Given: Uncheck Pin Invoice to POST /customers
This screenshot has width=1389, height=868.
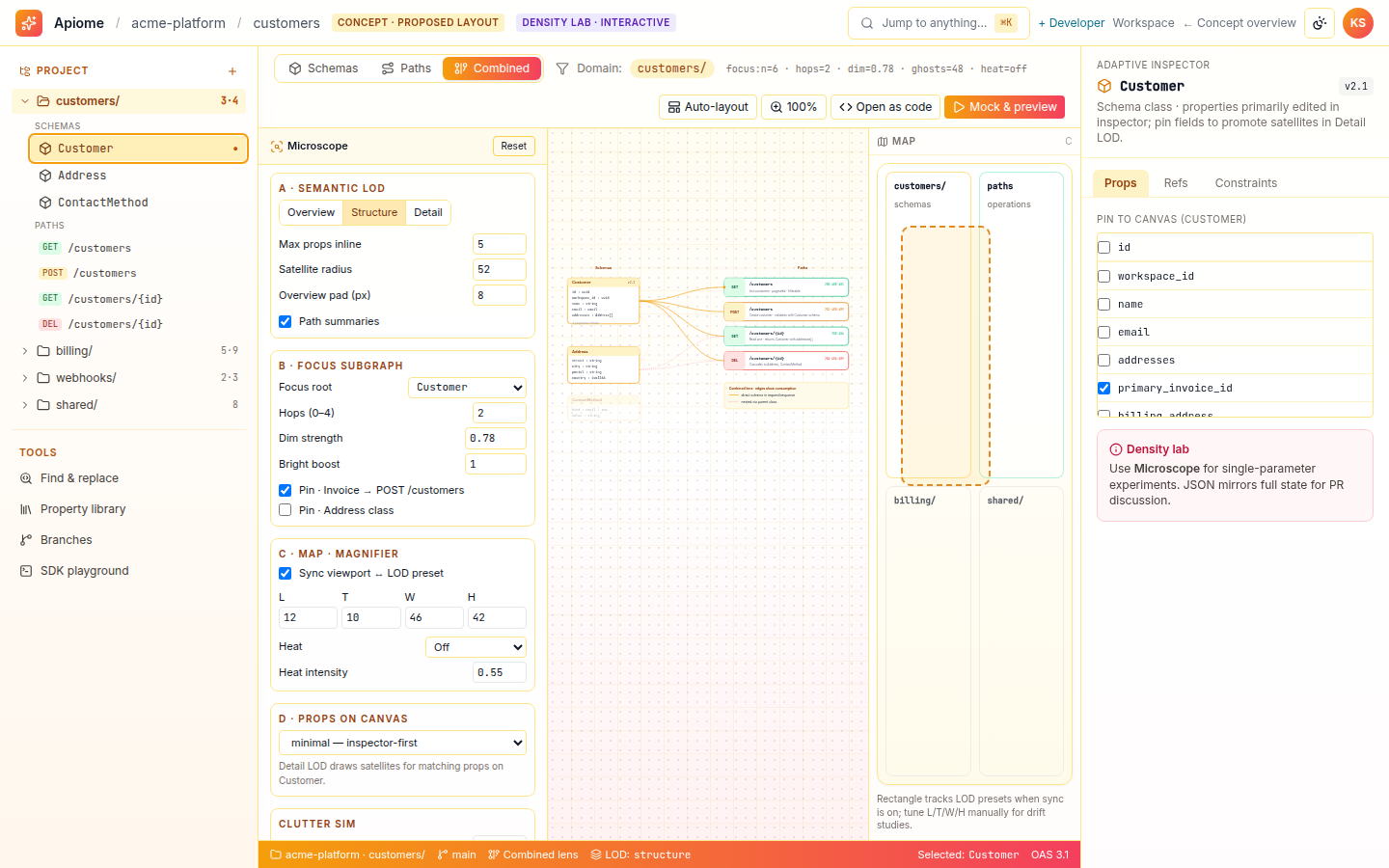Looking at the screenshot, I should pyautogui.click(x=286, y=491).
